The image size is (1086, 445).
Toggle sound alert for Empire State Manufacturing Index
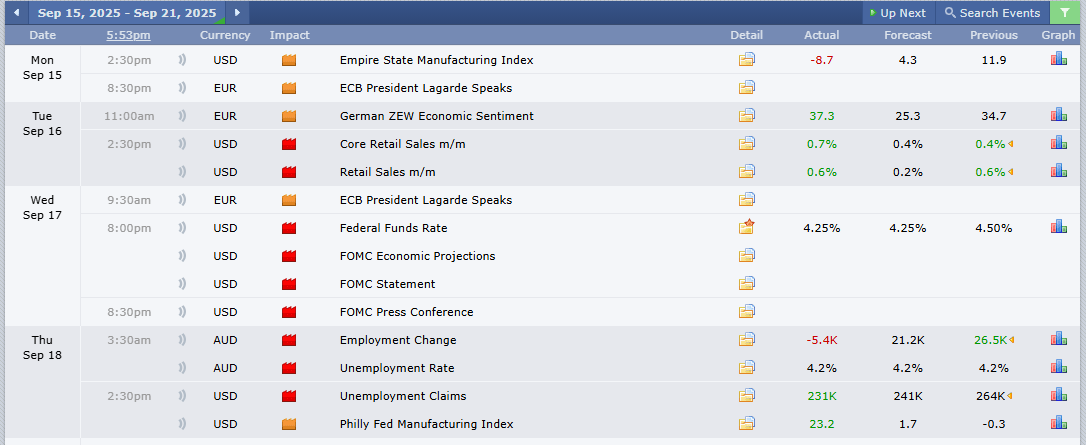(182, 60)
